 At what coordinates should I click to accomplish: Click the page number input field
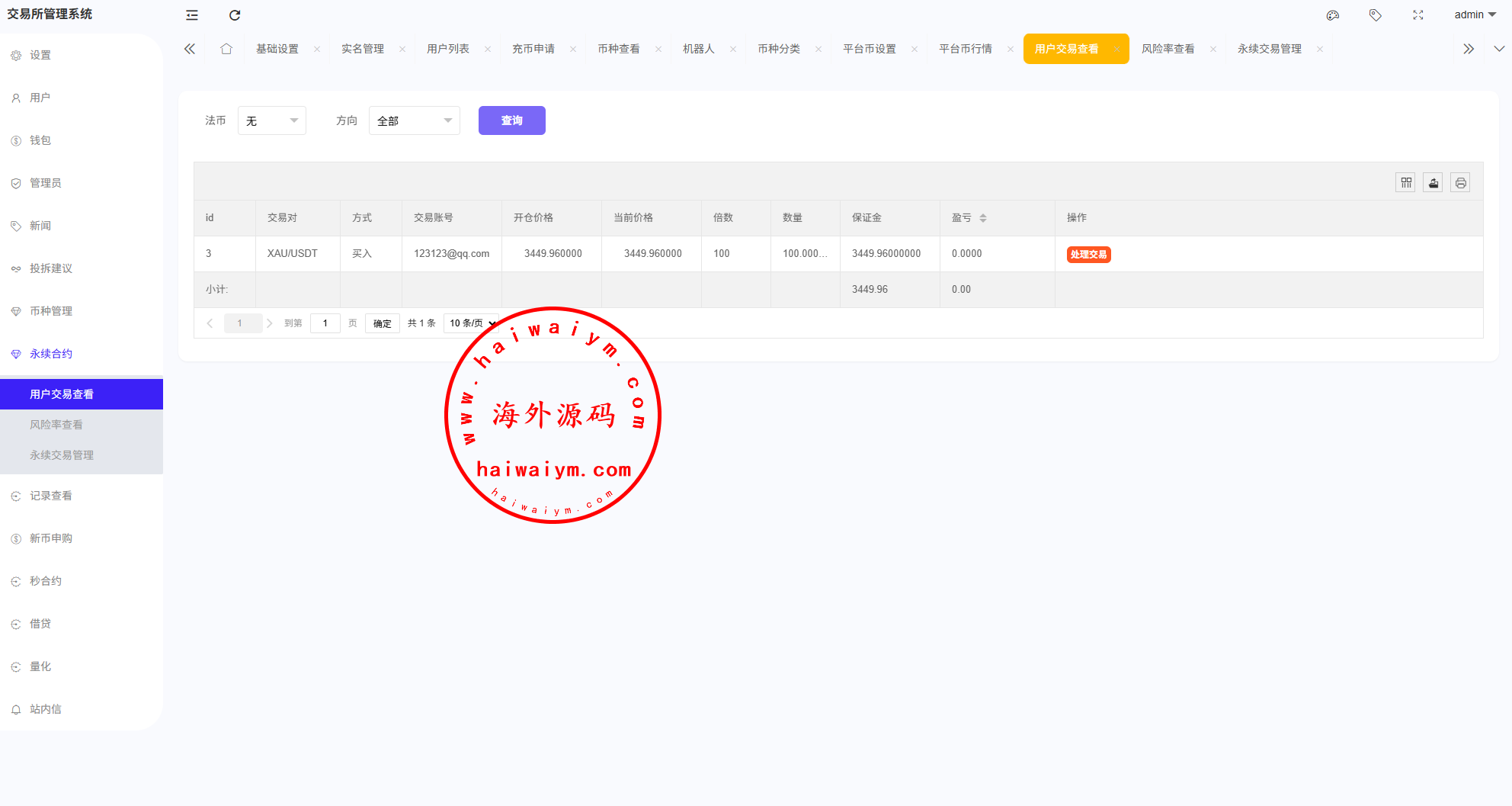coord(325,323)
